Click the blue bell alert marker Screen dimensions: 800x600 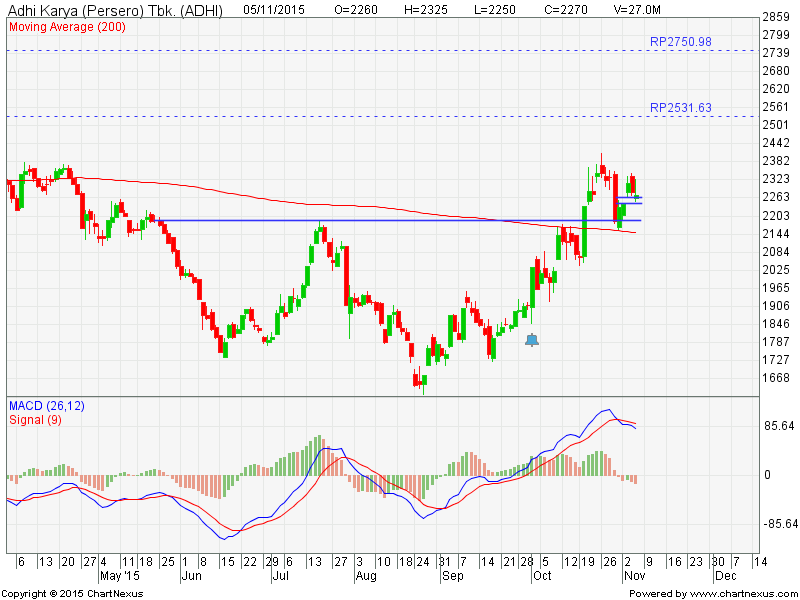[532, 340]
